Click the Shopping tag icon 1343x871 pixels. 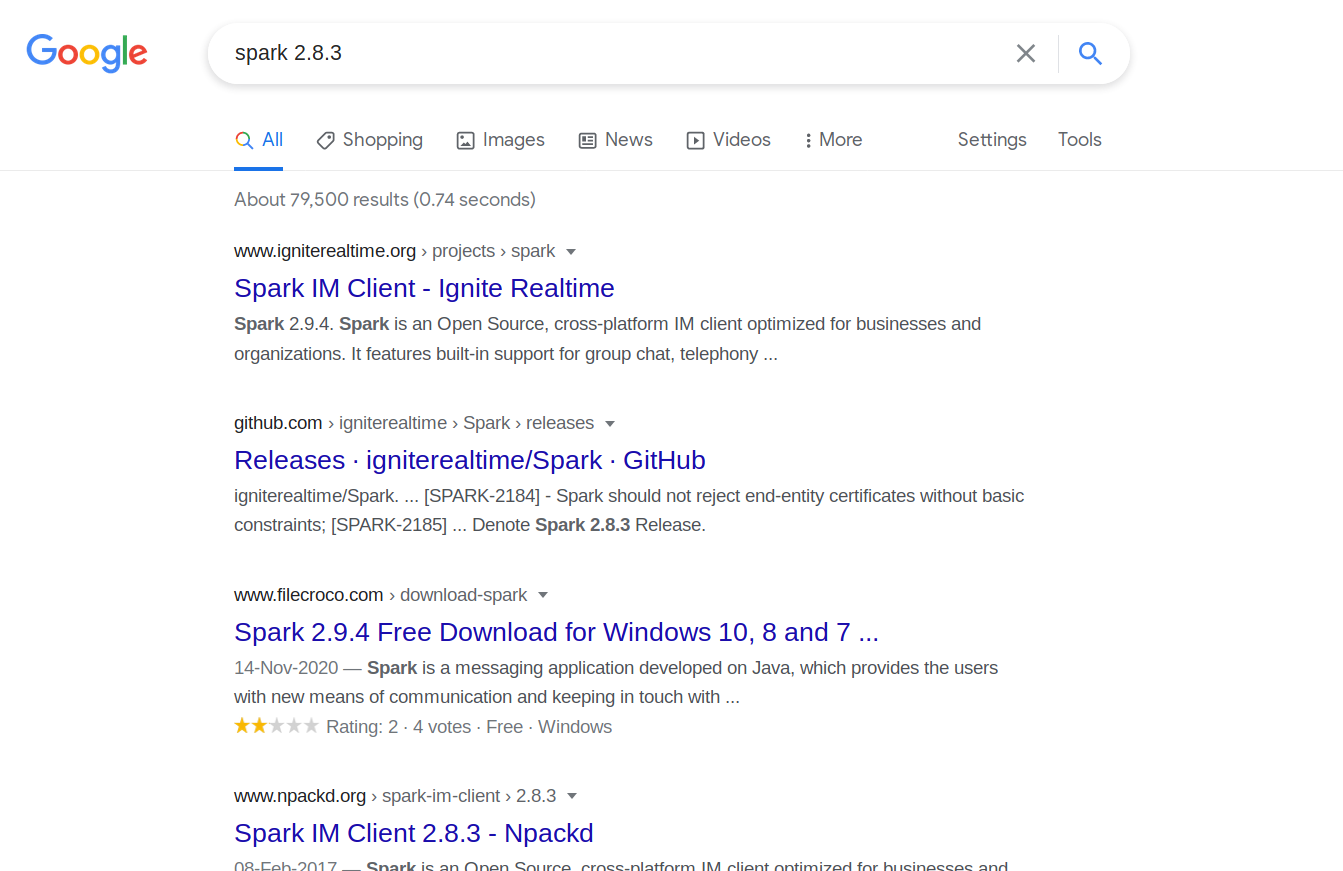(x=325, y=141)
